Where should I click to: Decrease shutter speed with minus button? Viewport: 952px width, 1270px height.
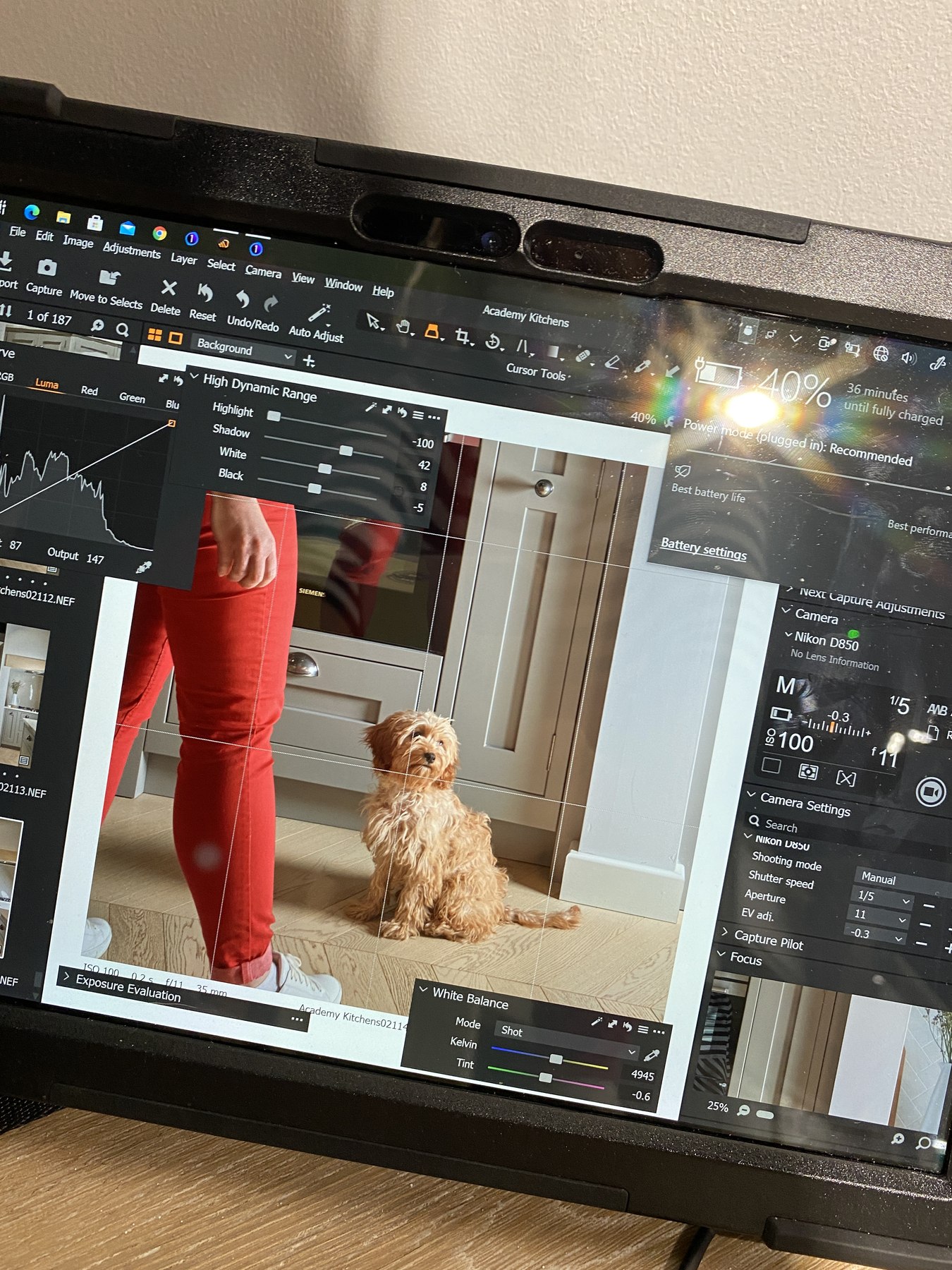point(929,907)
